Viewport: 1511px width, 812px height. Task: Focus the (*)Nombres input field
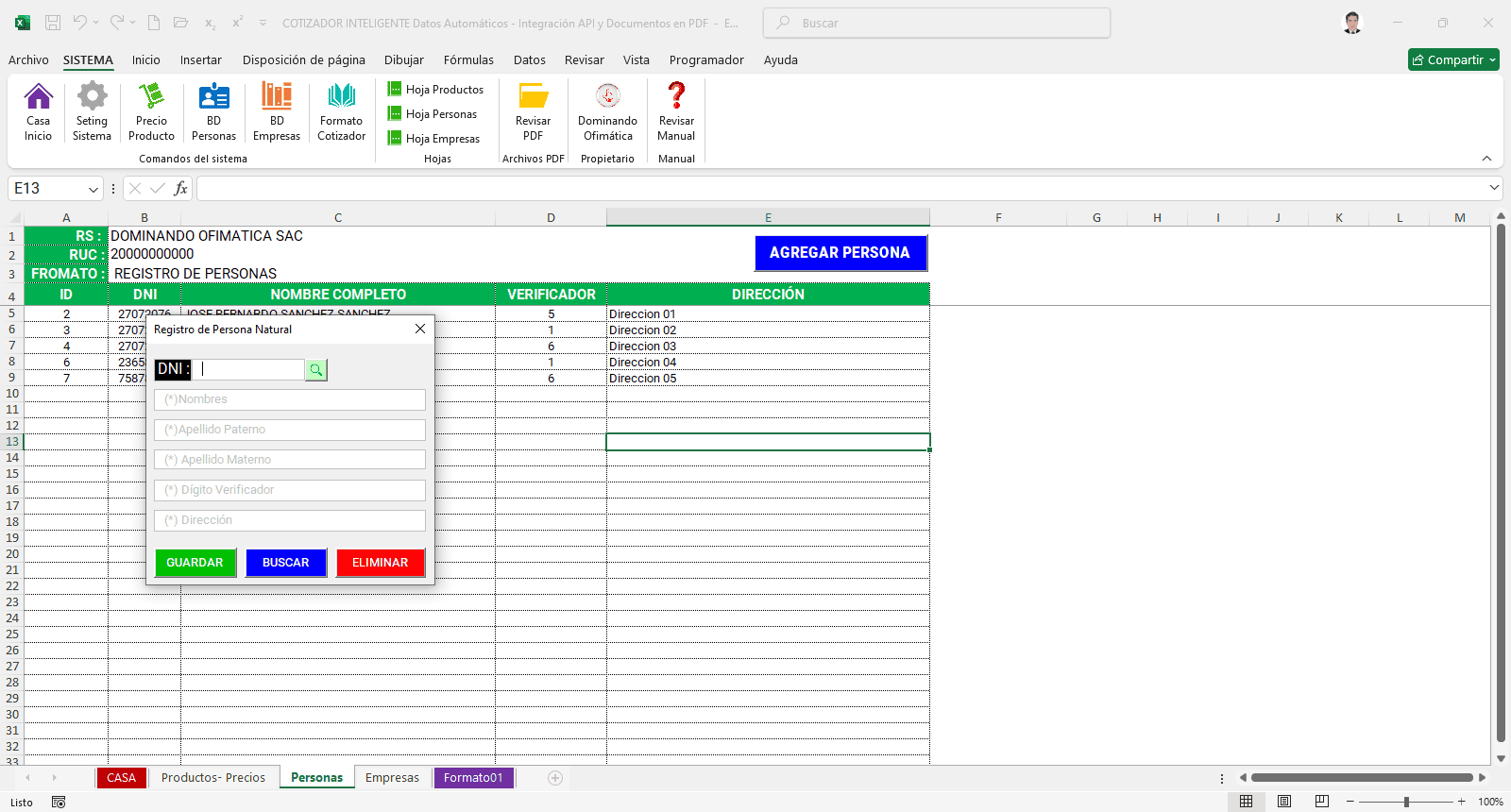tap(290, 399)
